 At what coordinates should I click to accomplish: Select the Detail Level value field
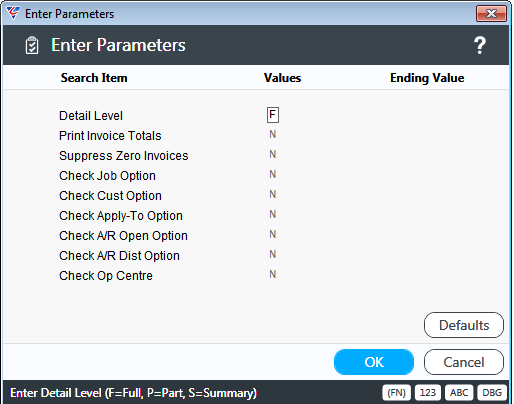pyautogui.click(x=273, y=115)
